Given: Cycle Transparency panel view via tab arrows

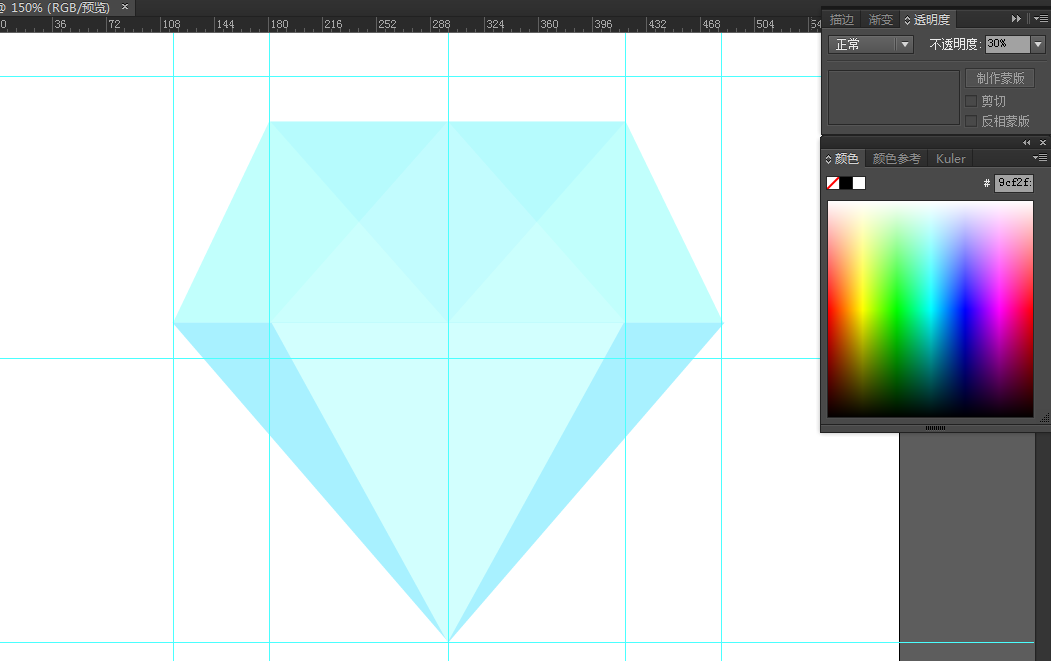Looking at the screenshot, I should pyautogui.click(x=908, y=20).
